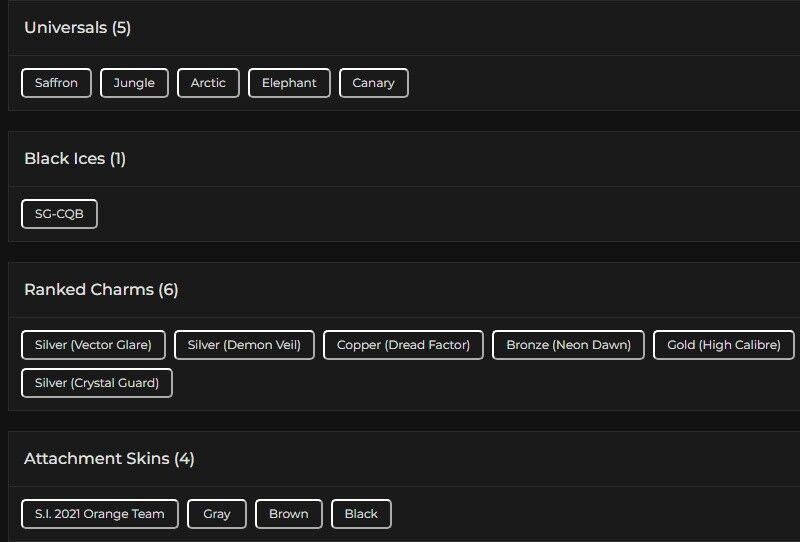Select the Gray attachment skin
800x542 pixels.
pyautogui.click(x=217, y=514)
